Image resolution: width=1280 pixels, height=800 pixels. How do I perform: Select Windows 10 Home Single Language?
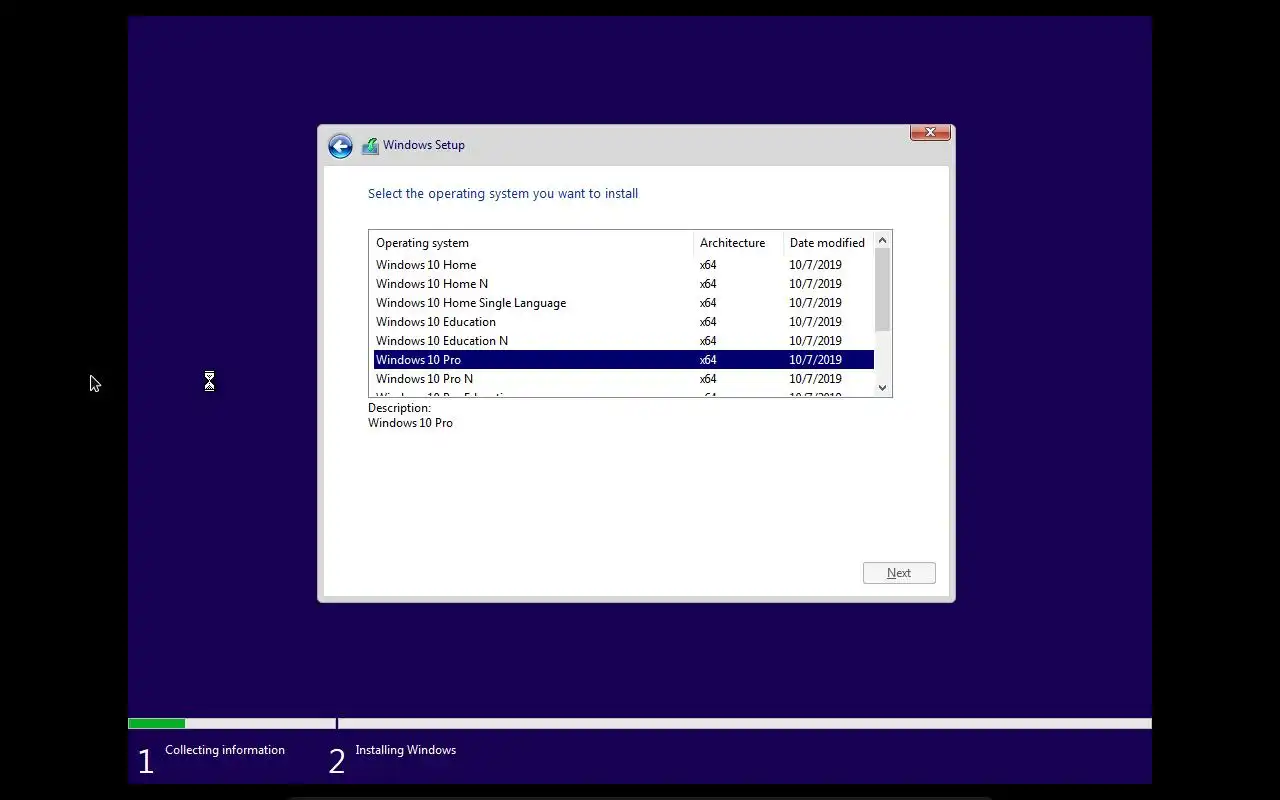[x=623, y=303]
